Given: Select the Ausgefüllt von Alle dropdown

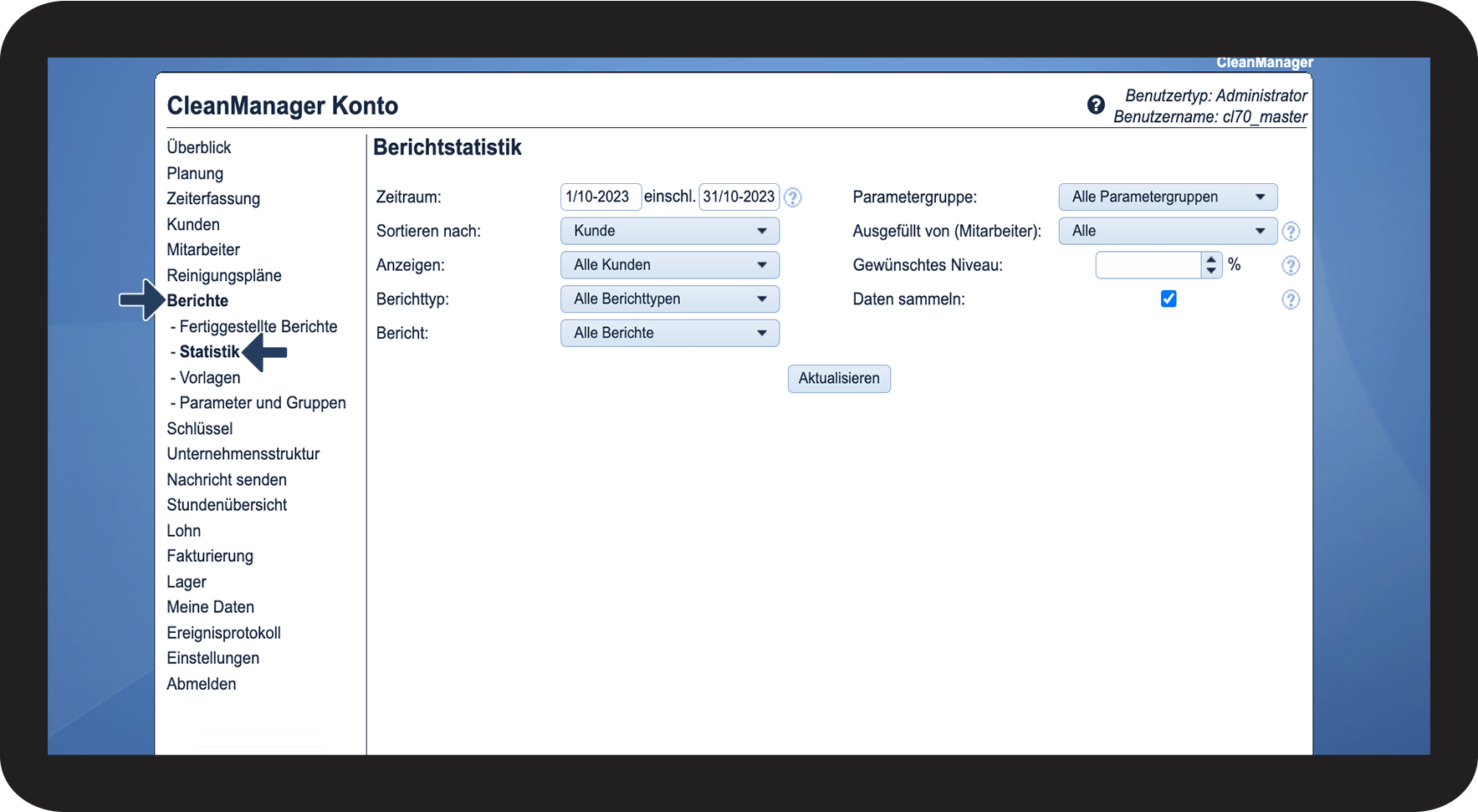Looking at the screenshot, I should [x=1168, y=231].
